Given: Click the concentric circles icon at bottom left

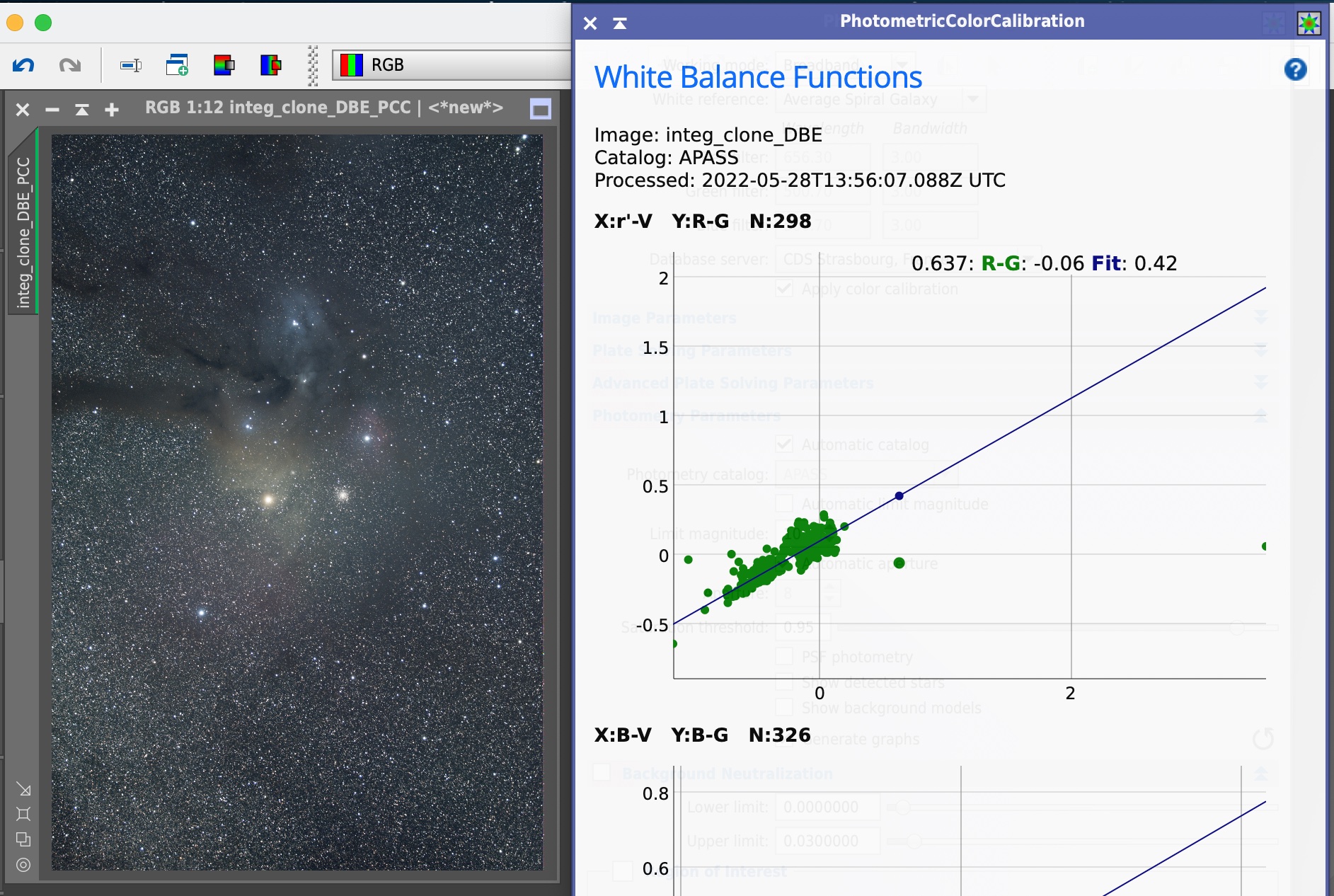Looking at the screenshot, I should click(x=23, y=865).
